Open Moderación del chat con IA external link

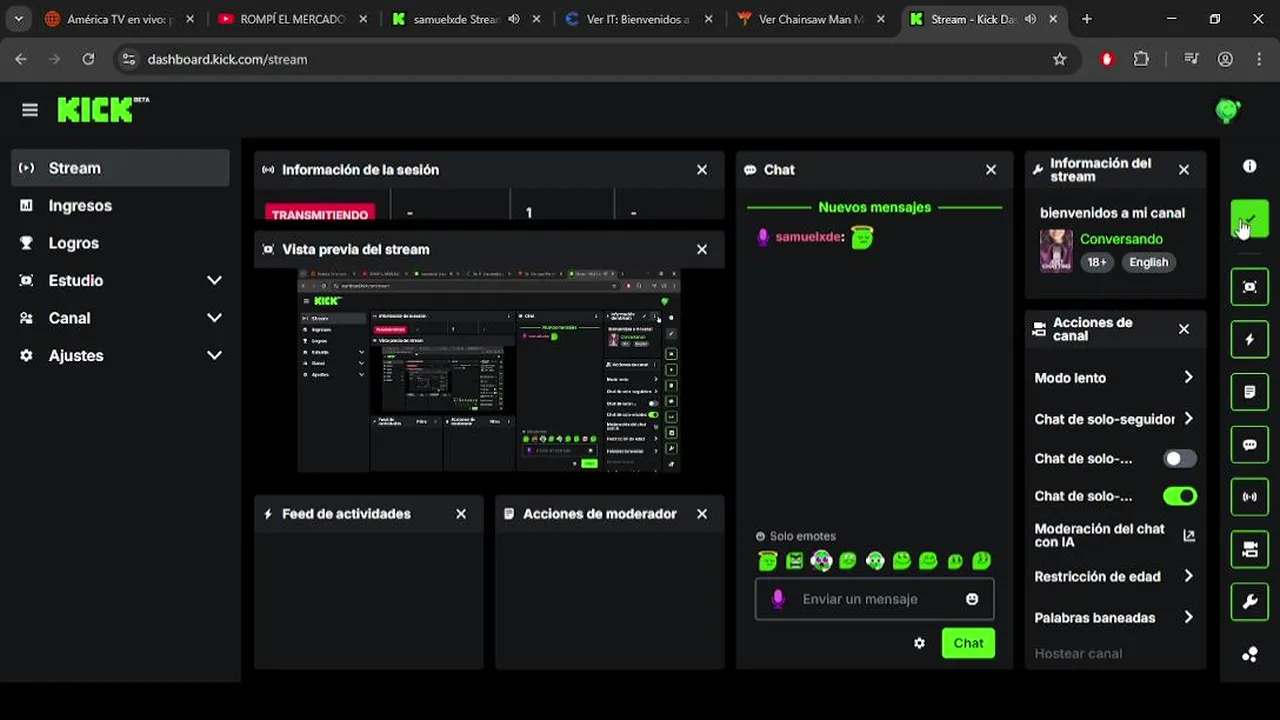1189,536
